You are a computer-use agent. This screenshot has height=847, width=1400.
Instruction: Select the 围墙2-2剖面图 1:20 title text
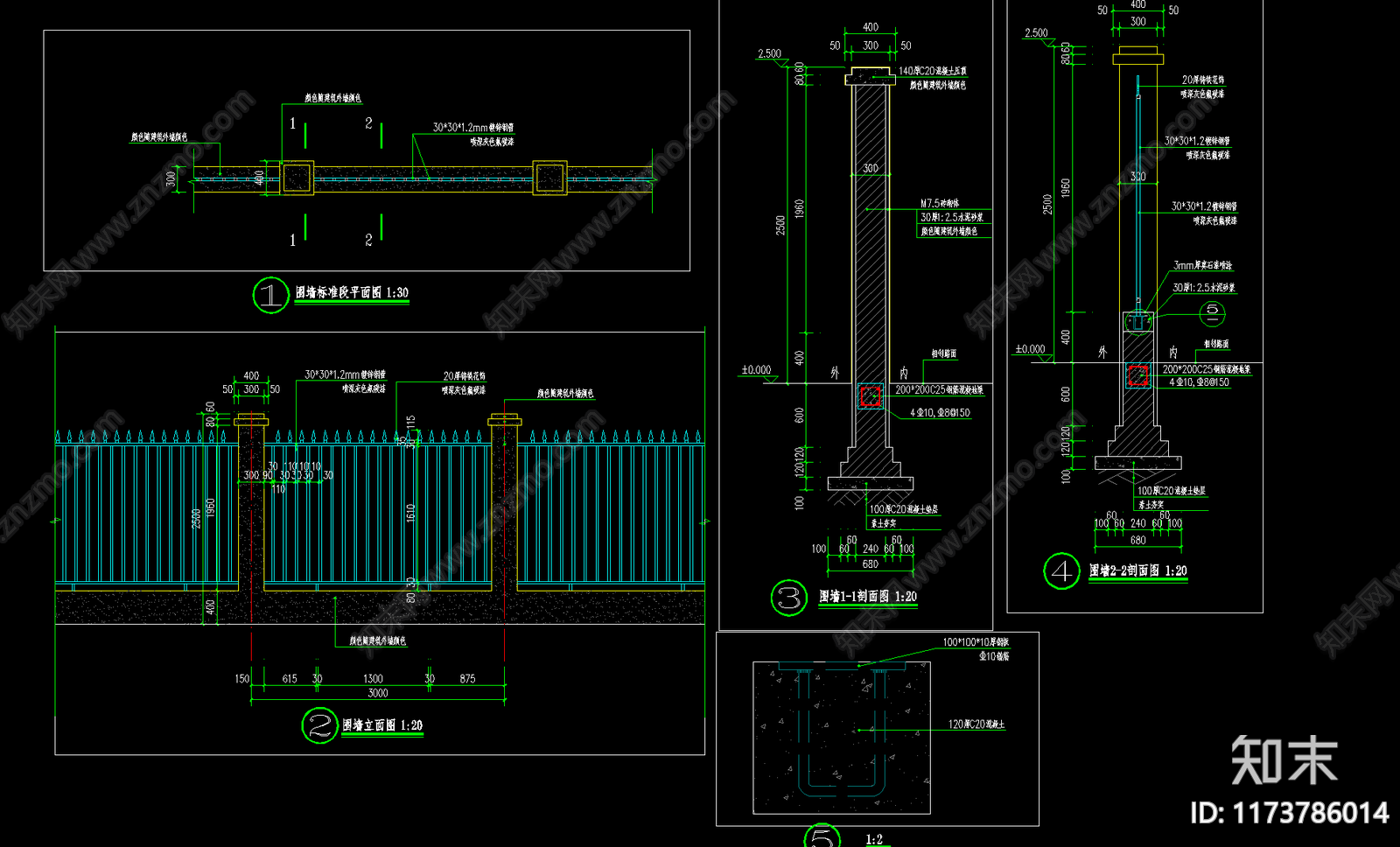pos(1137,570)
